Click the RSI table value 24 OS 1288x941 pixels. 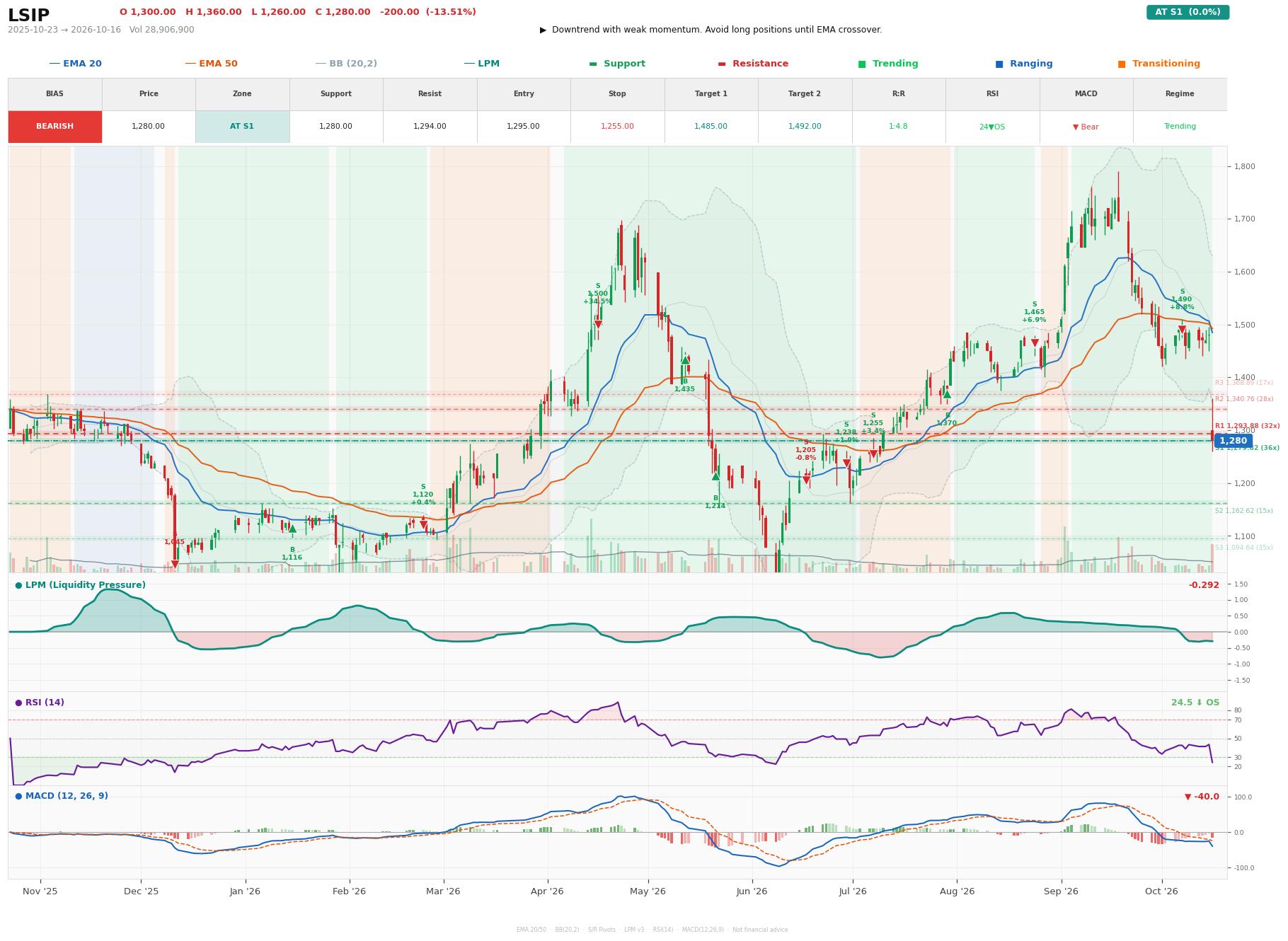pyautogui.click(x=991, y=127)
